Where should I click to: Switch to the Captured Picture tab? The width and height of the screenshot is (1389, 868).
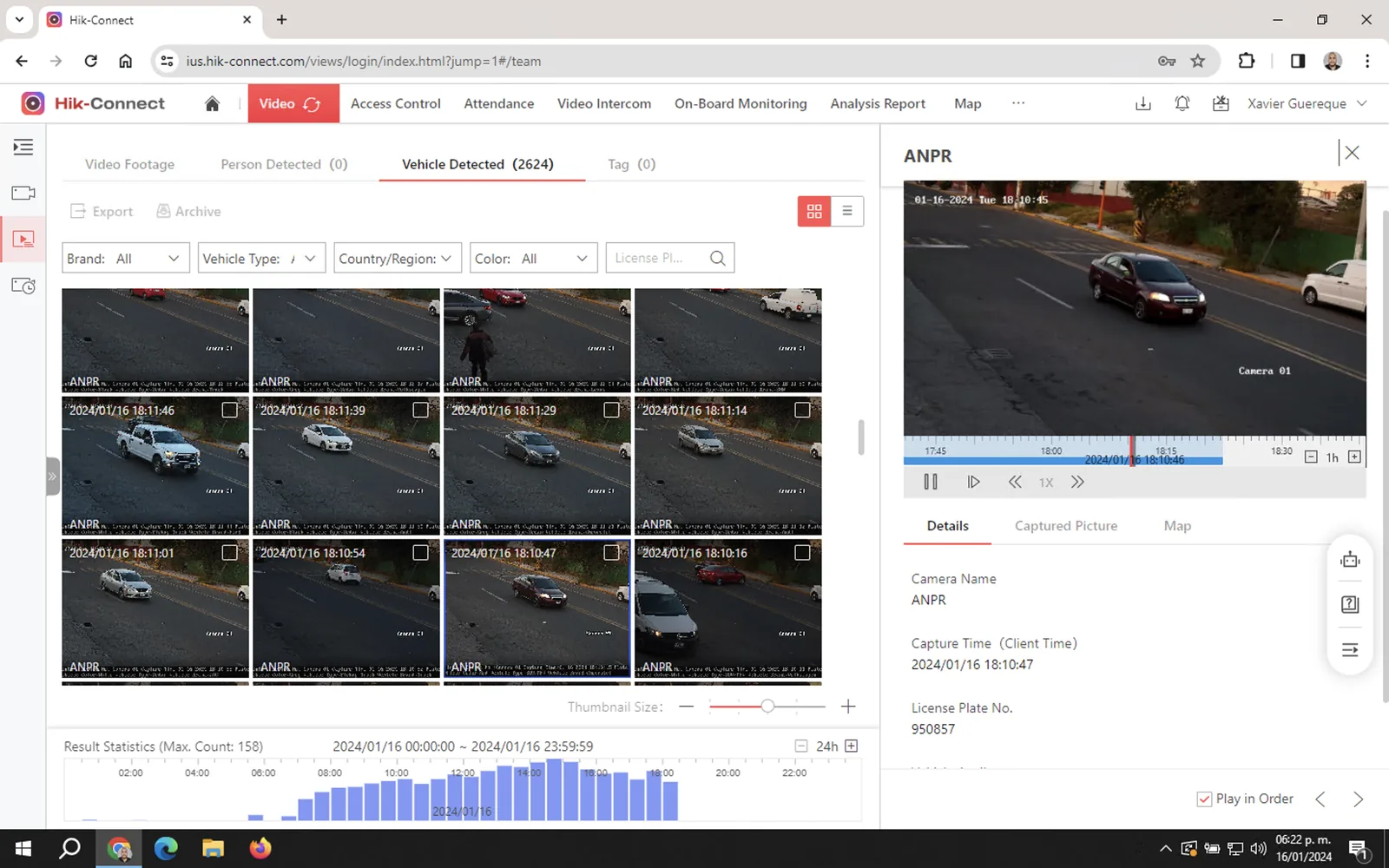pyautogui.click(x=1065, y=526)
